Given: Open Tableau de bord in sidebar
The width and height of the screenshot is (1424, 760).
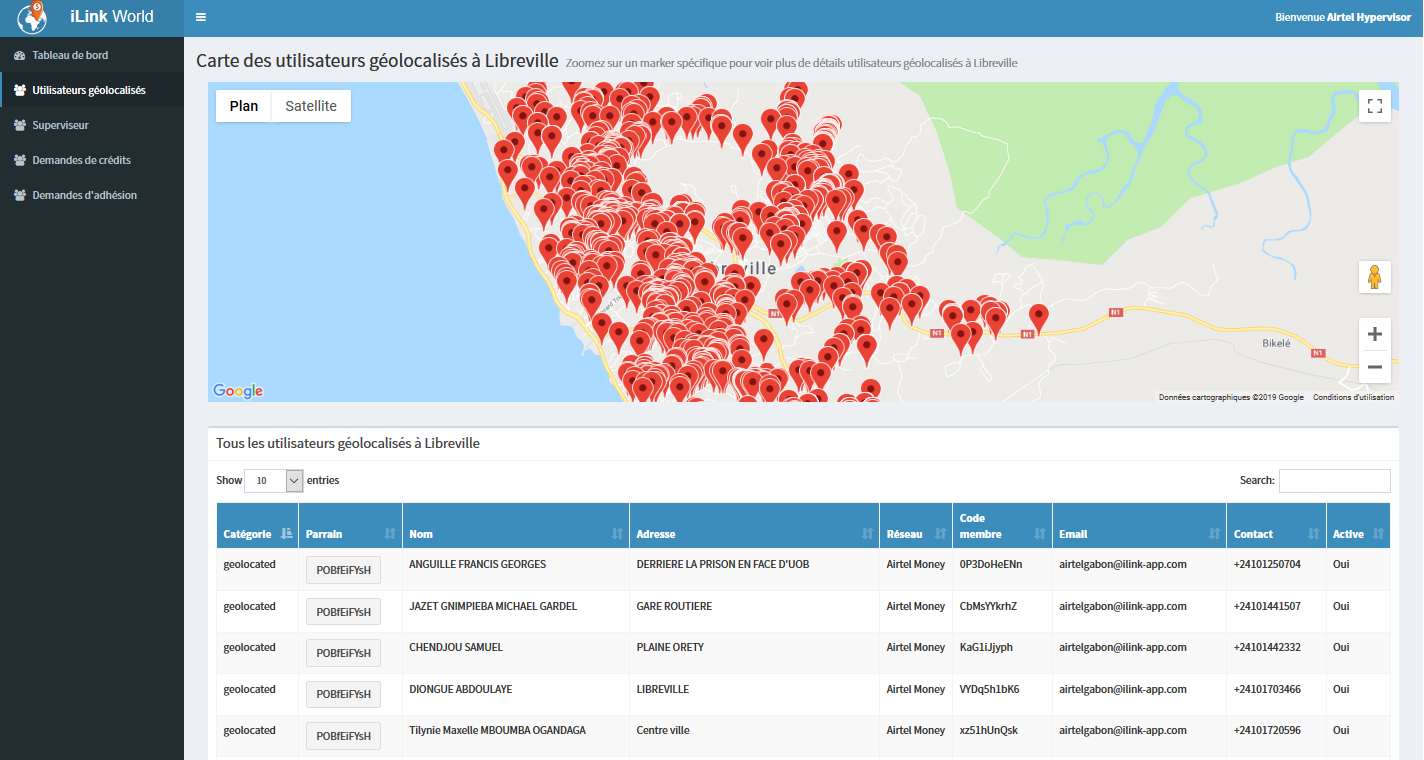Looking at the screenshot, I should (70, 55).
